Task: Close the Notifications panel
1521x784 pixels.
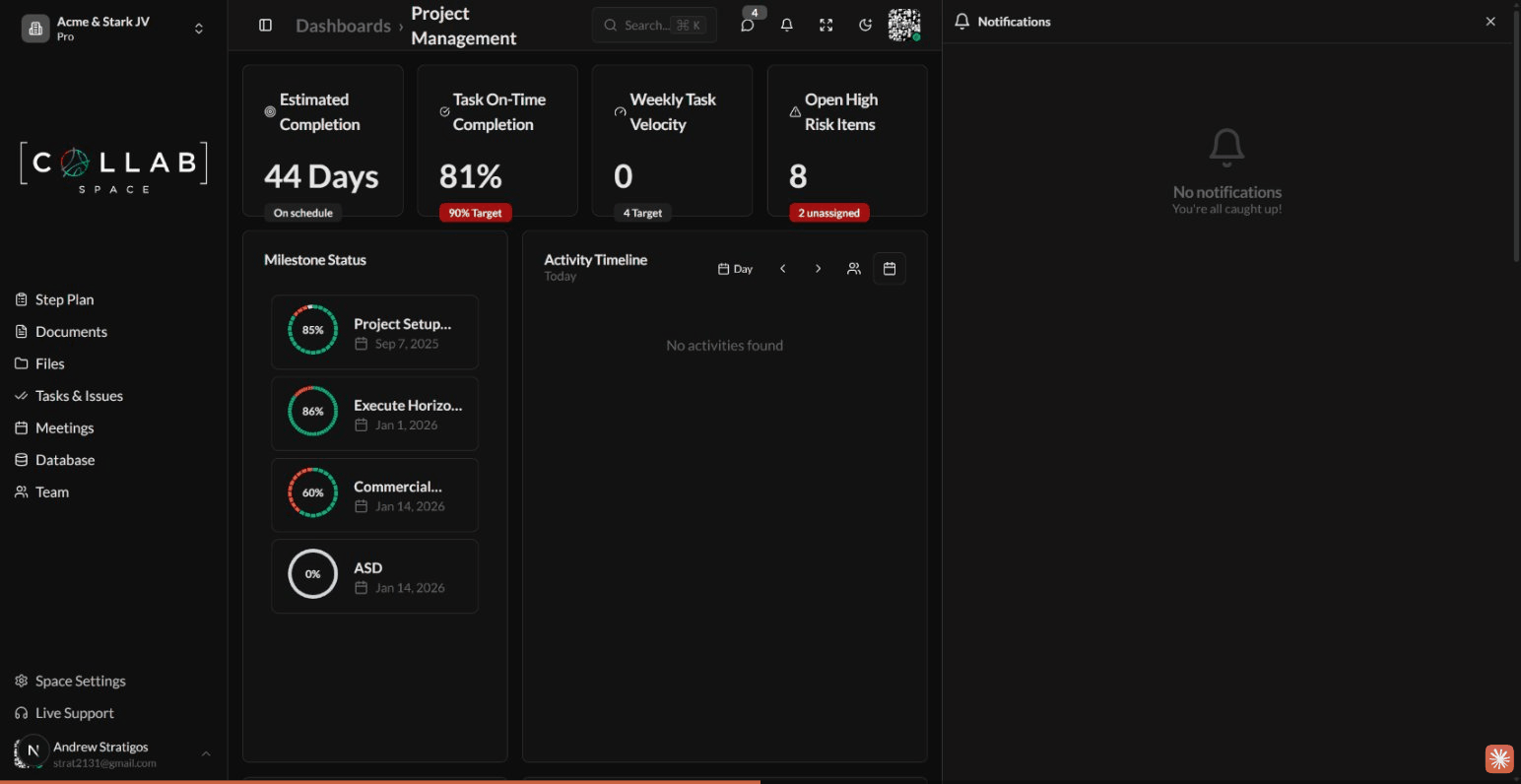Action: pos(1490,21)
